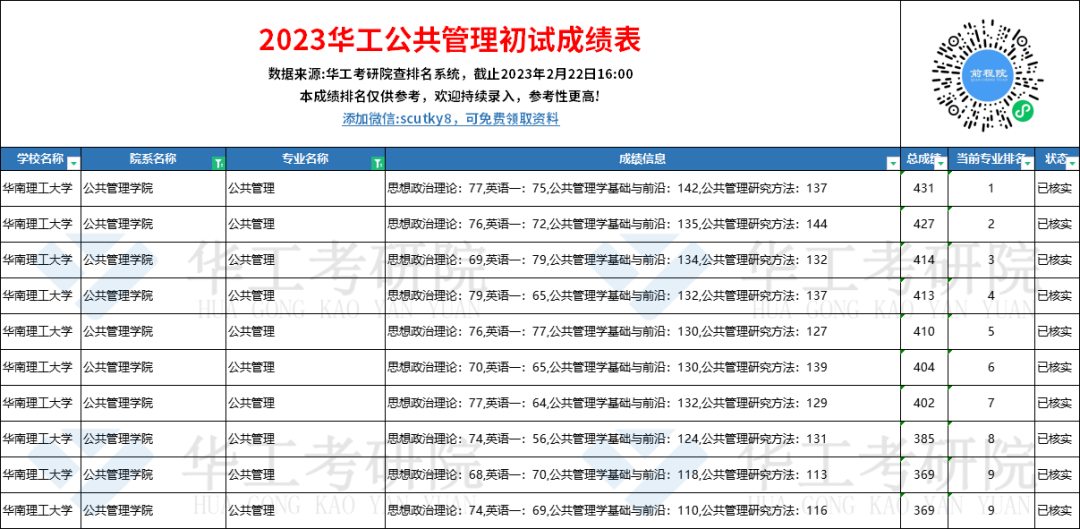Select the total score cell 385
The height and width of the screenshot is (529, 1080).
coord(924,439)
